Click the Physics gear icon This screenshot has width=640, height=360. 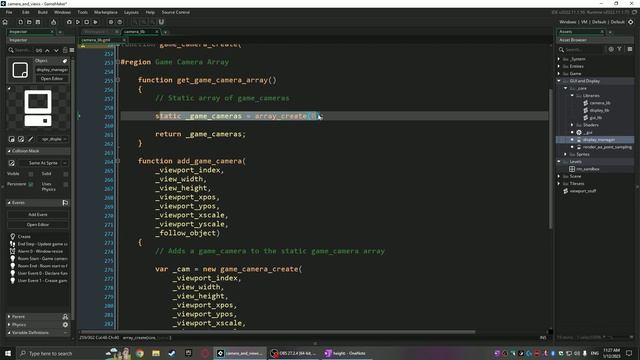[x=65, y=325]
